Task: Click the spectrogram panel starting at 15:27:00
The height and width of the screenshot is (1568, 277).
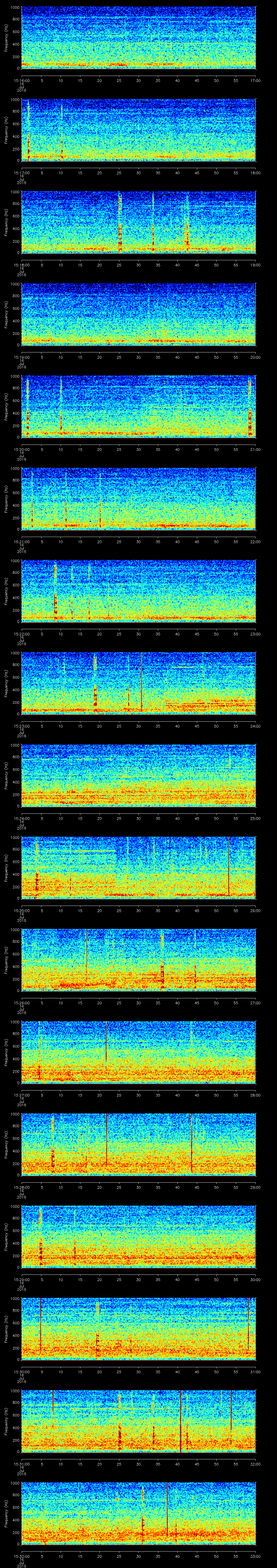Action: click(138, 1052)
